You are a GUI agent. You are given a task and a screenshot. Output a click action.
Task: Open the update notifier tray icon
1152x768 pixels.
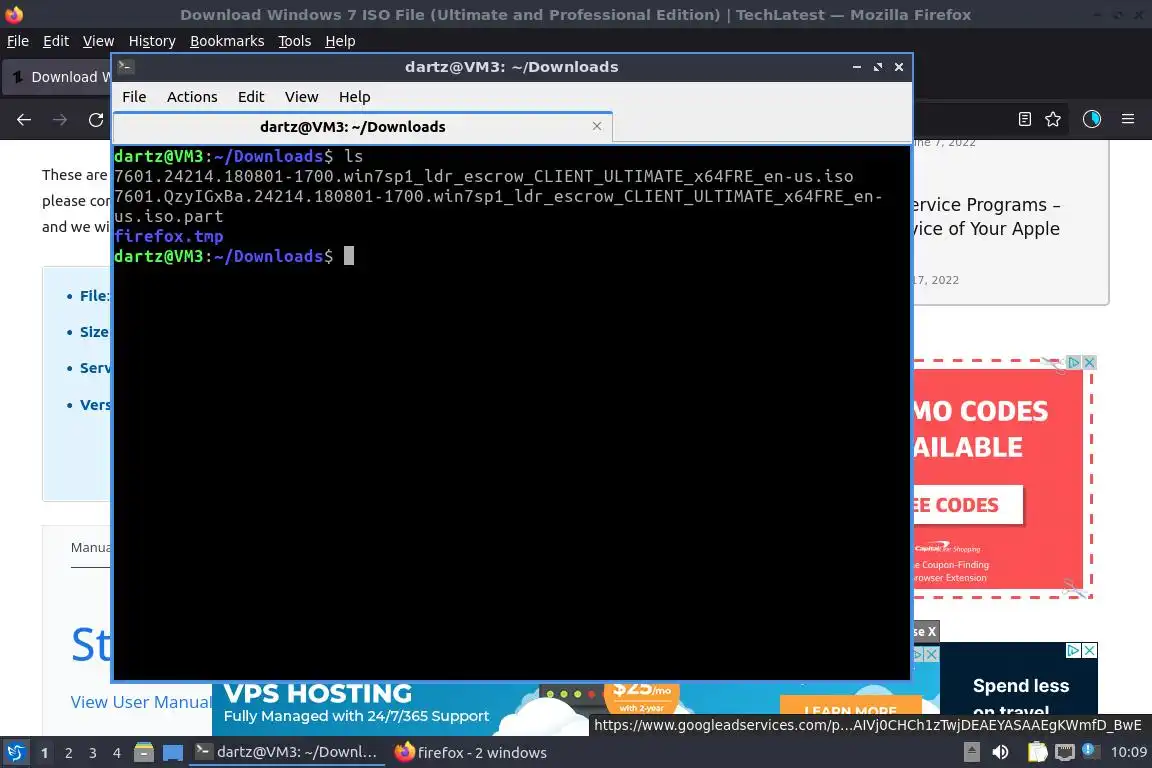tap(1091, 751)
